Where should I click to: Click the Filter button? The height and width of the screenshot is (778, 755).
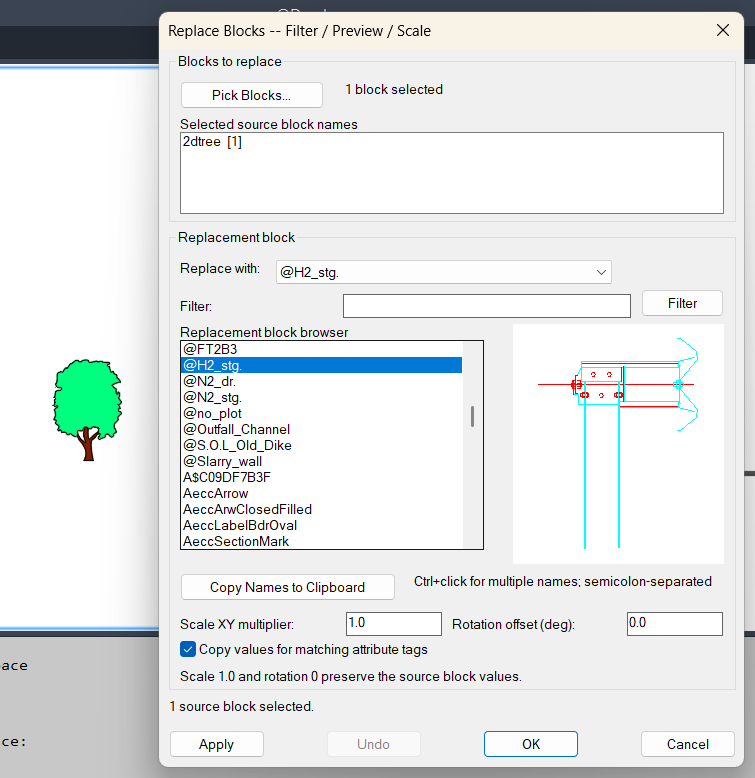[x=682, y=303]
